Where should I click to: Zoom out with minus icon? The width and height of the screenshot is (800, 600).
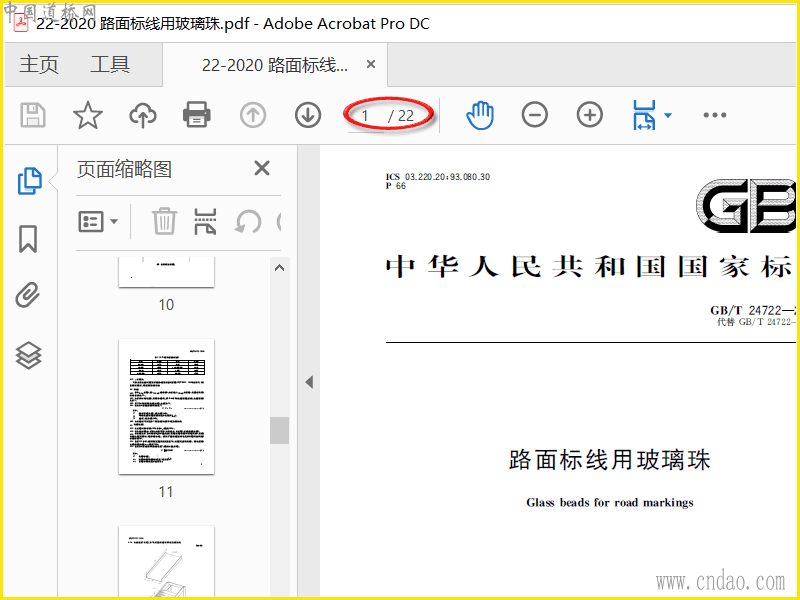click(535, 115)
